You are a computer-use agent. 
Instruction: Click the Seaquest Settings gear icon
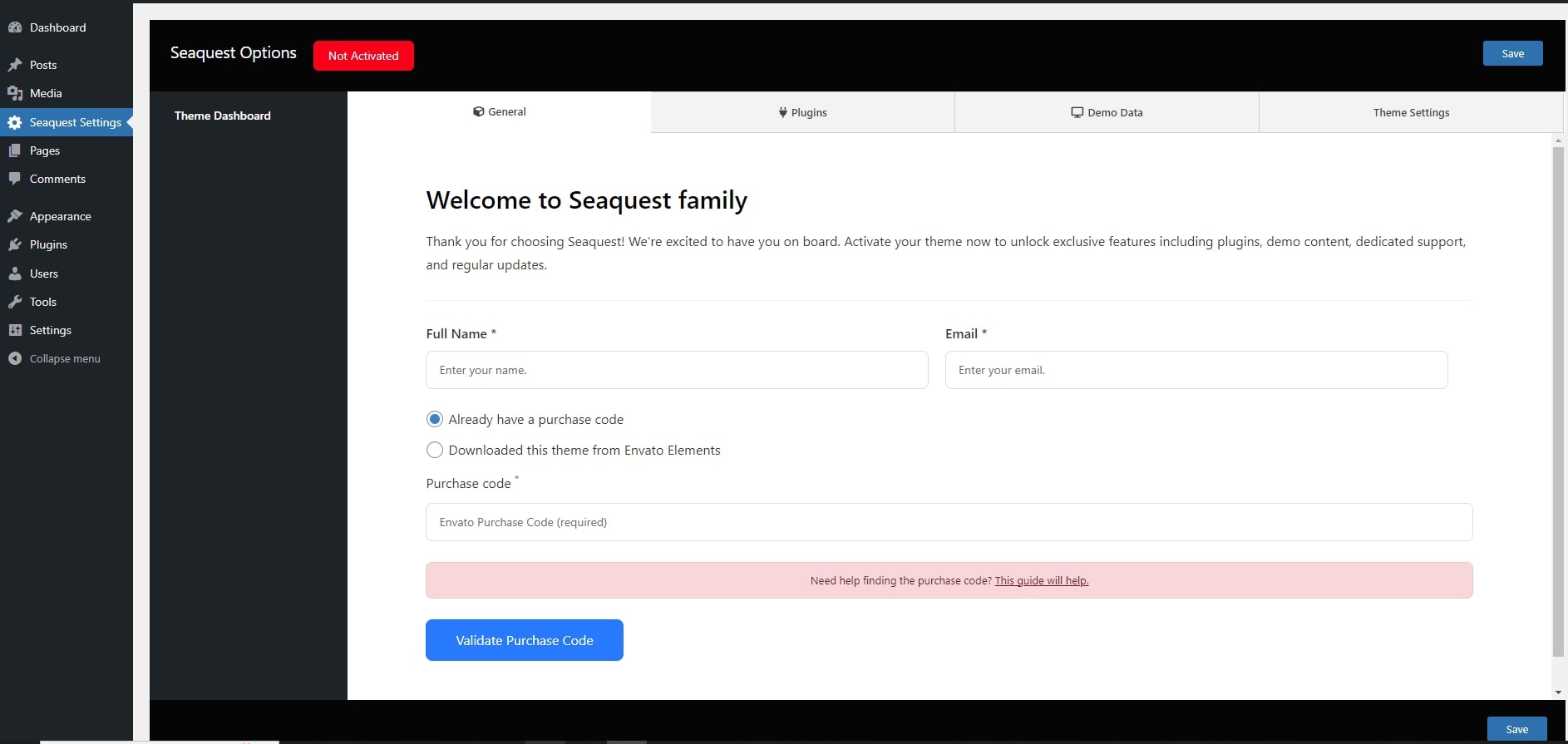15,122
